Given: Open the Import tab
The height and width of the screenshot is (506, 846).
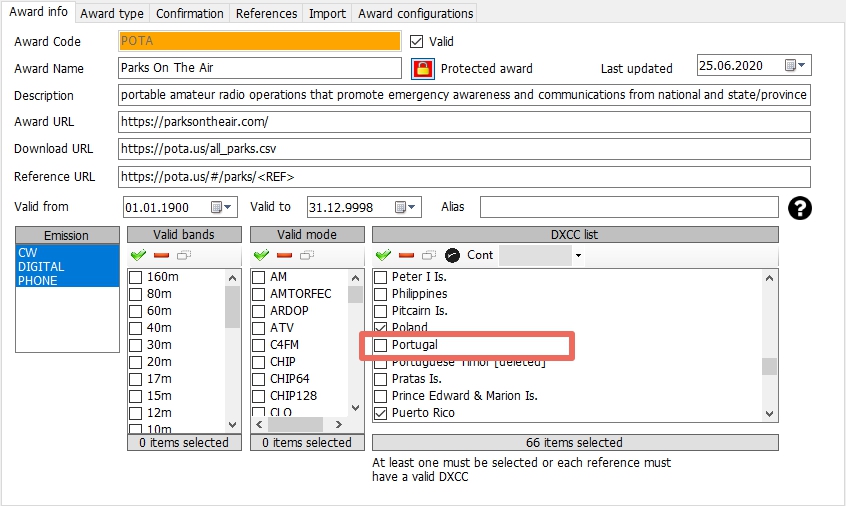Looking at the screenshot, I should pyautogui.click(x=327, y=13).
